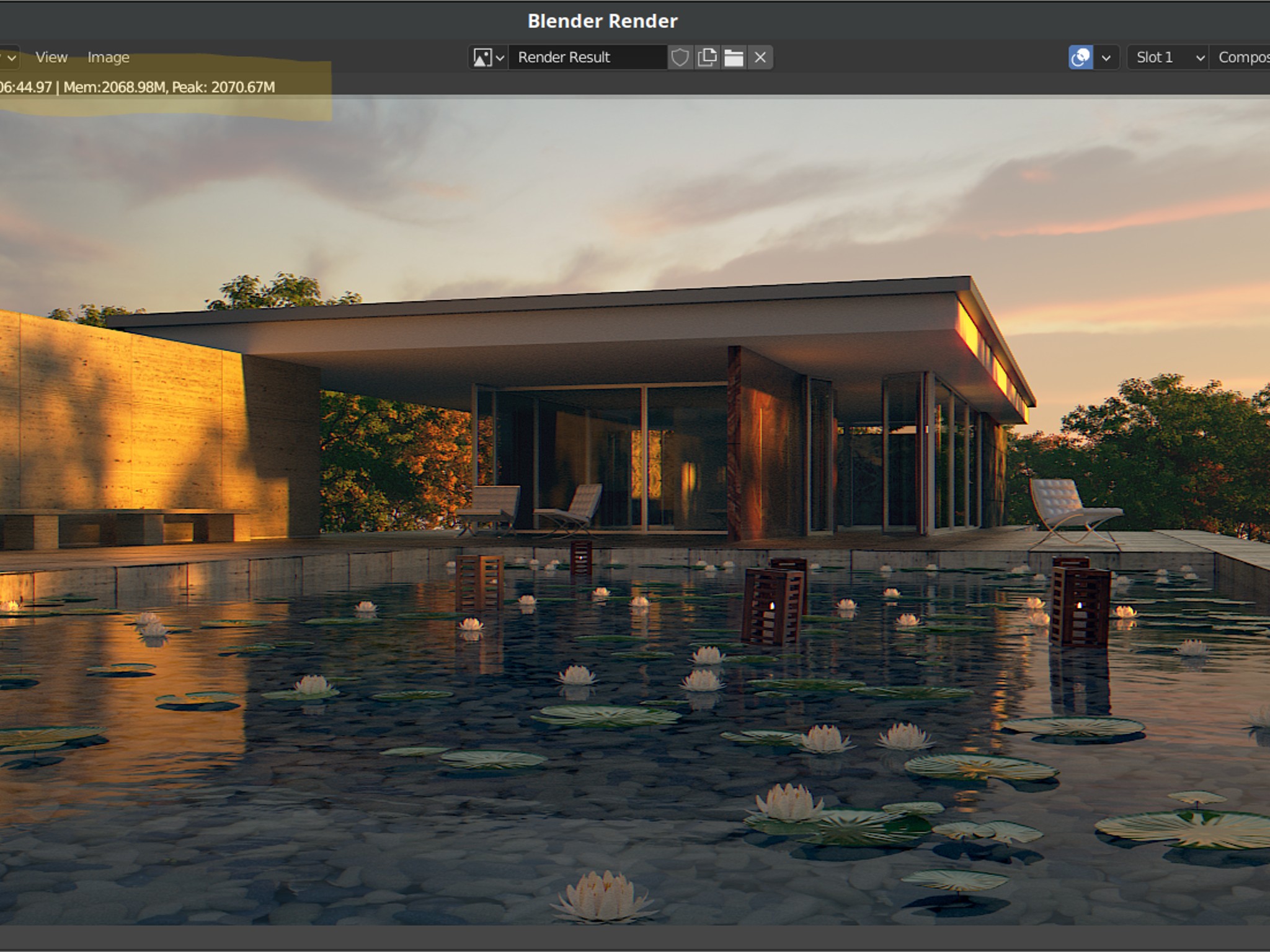The image size is (1270, 952).
Task: Click the Blender Render window title
Action: coord(603,21)
